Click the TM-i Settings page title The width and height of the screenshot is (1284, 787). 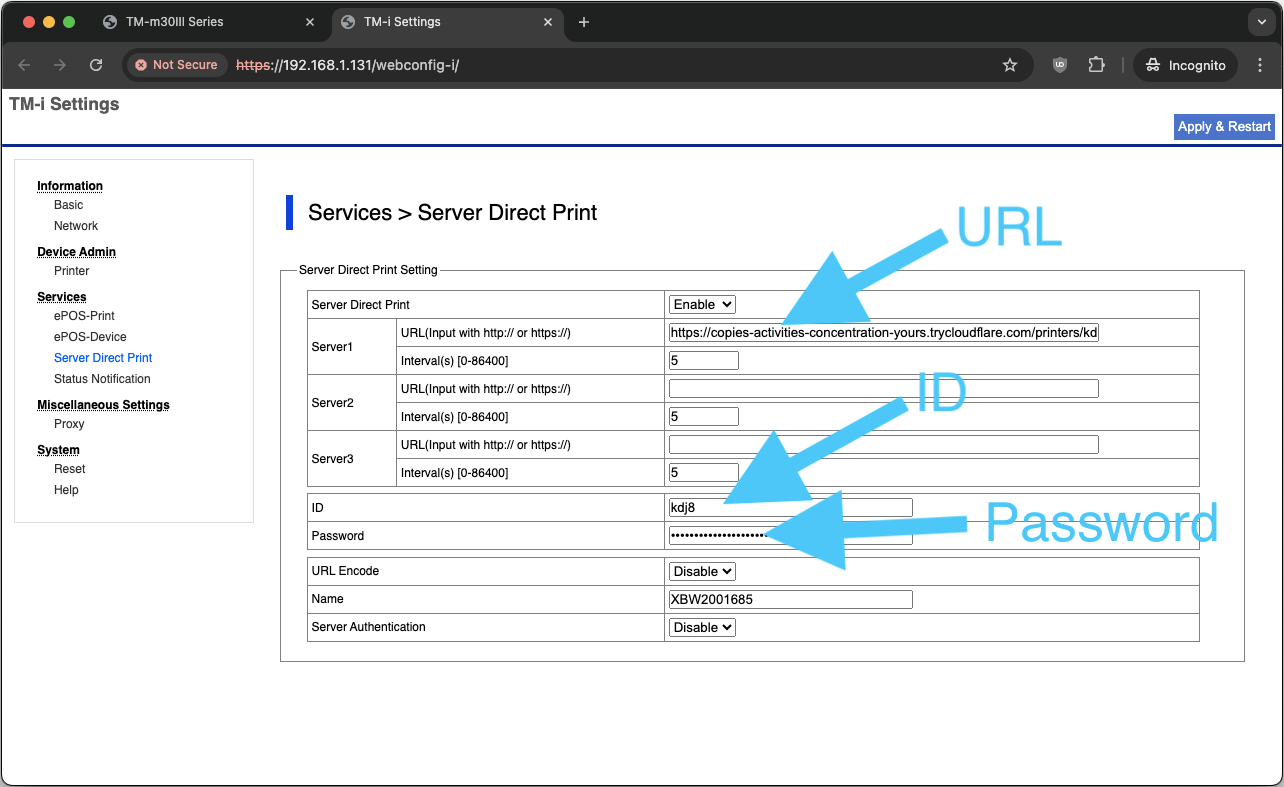point(64,104)
